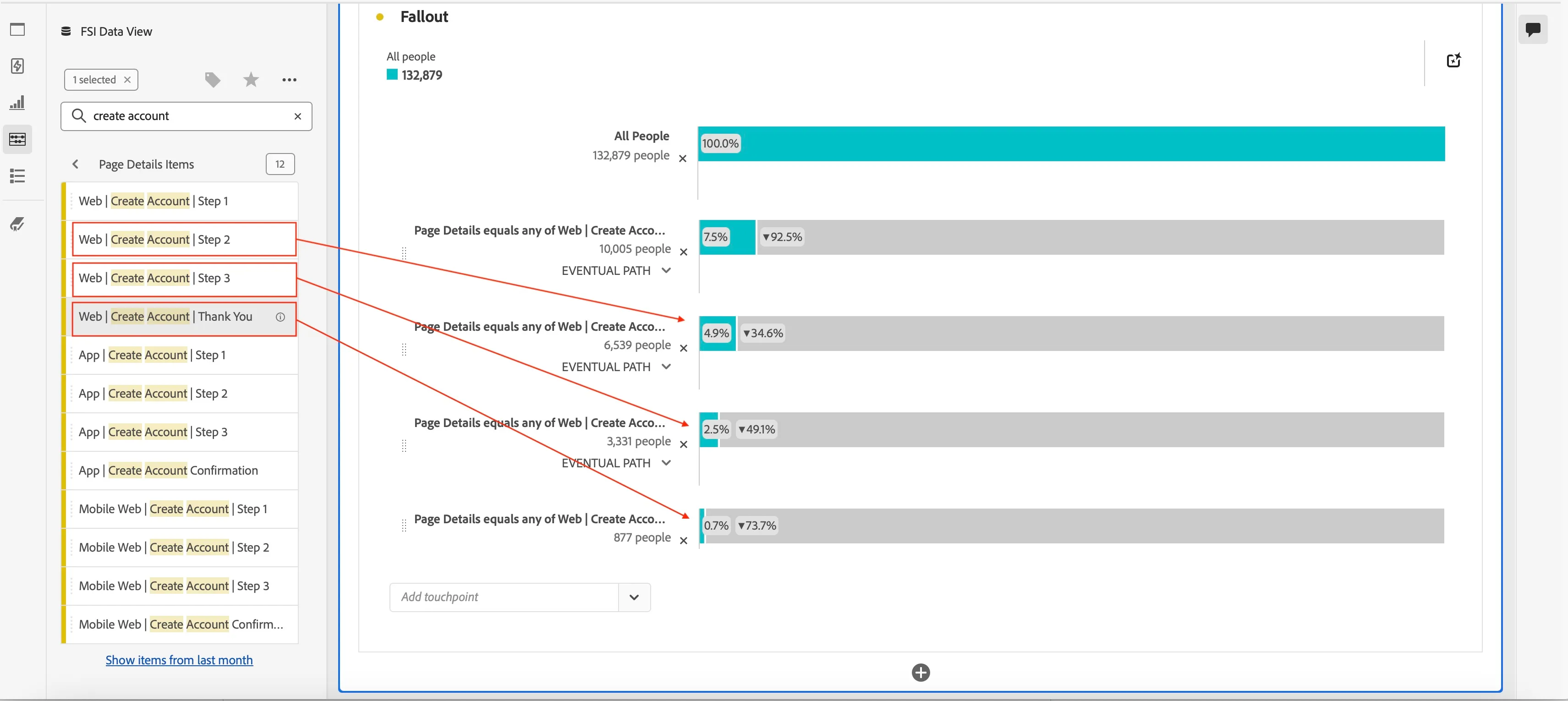Remove the 6,539 people touchpoint

(684, 348)
